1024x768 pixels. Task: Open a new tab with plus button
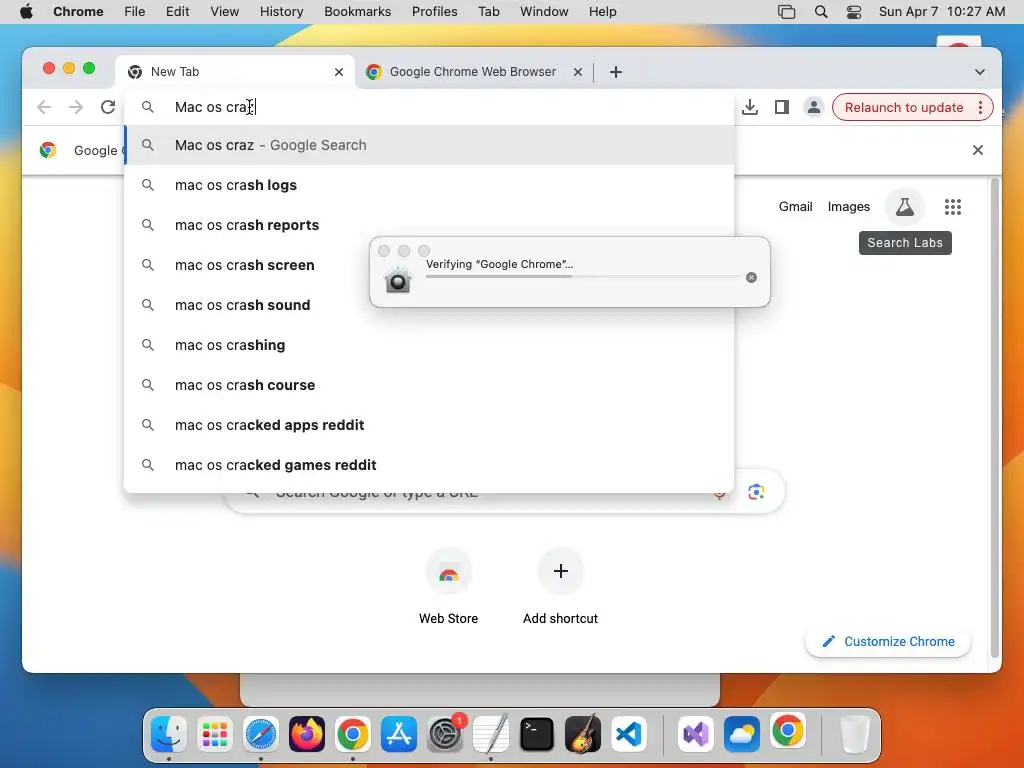(x=616, y=72)
